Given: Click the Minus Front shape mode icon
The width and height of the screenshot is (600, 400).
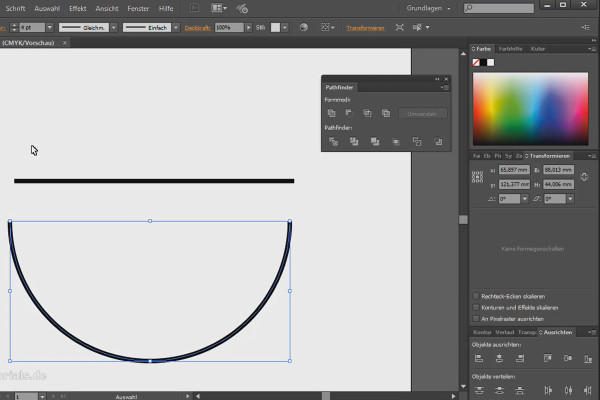Looking at the screenshot, I should tap(350, 114).
